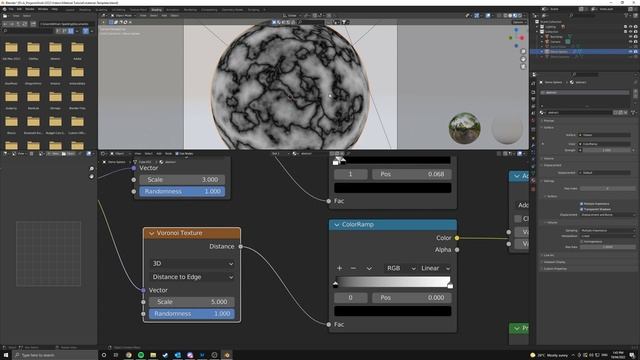Click the Scale 3.000 field

(182, 180)
